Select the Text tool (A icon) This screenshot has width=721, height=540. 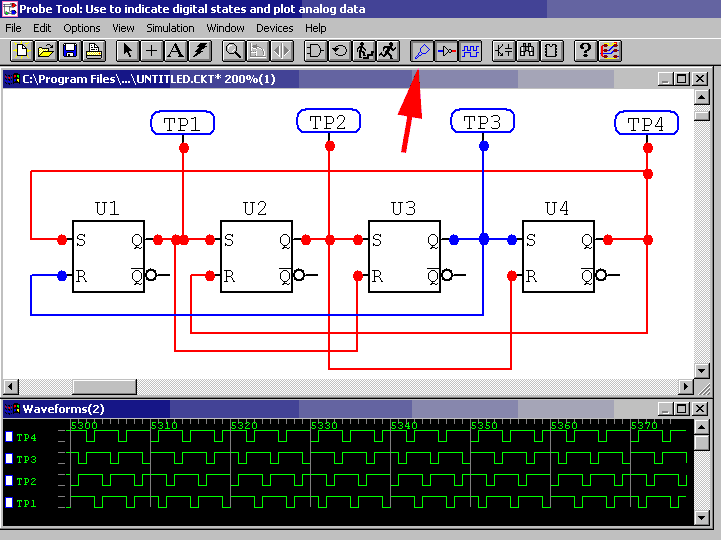tap(176, 51)
